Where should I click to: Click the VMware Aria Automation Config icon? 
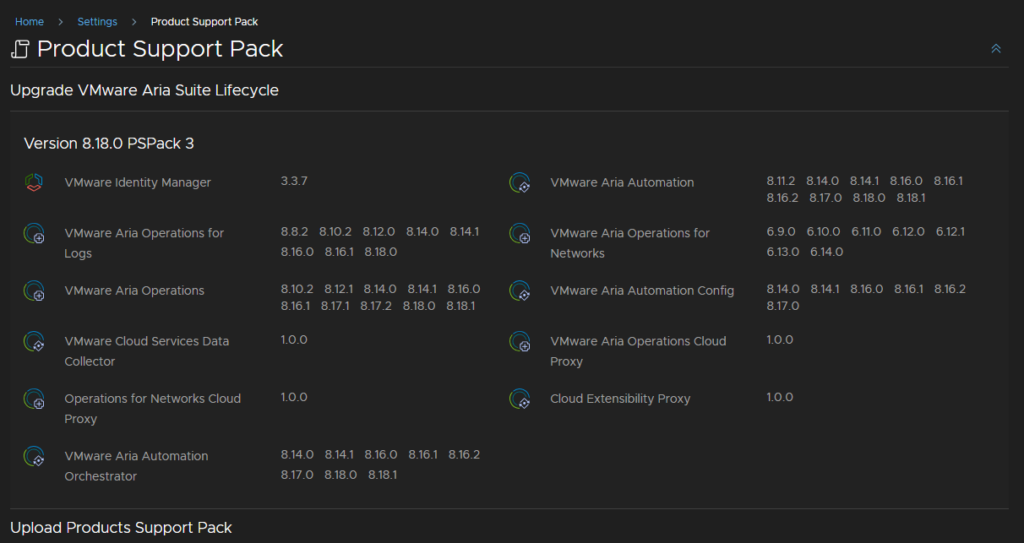pyautogui.click(x=520, y=291)
